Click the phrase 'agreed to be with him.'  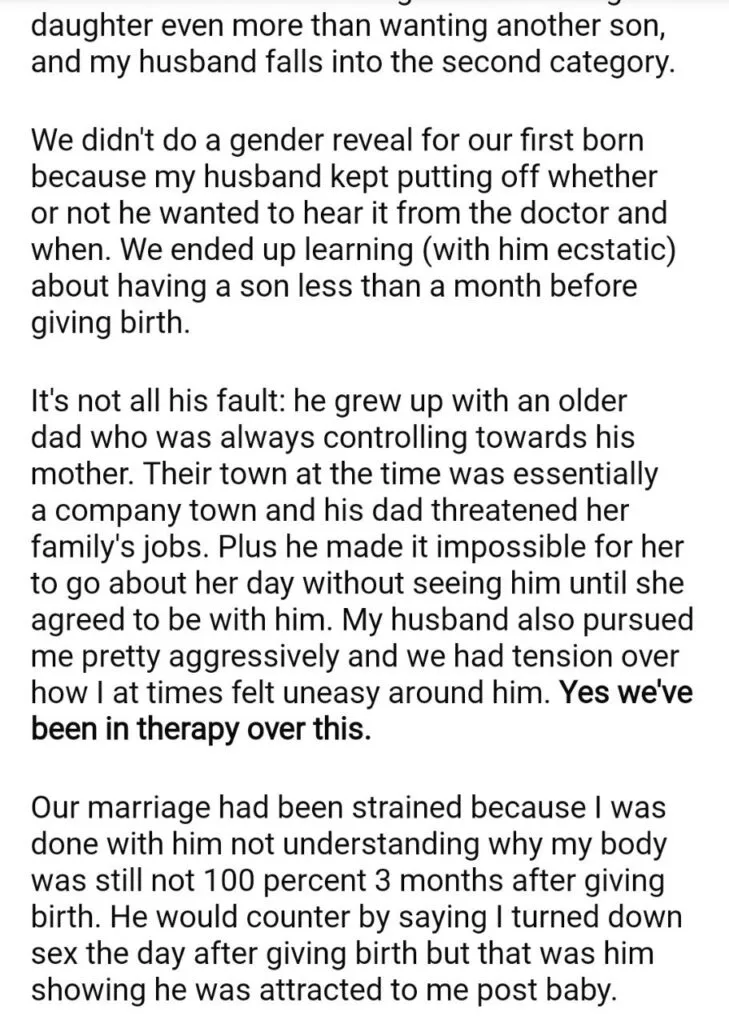(182, 620)
